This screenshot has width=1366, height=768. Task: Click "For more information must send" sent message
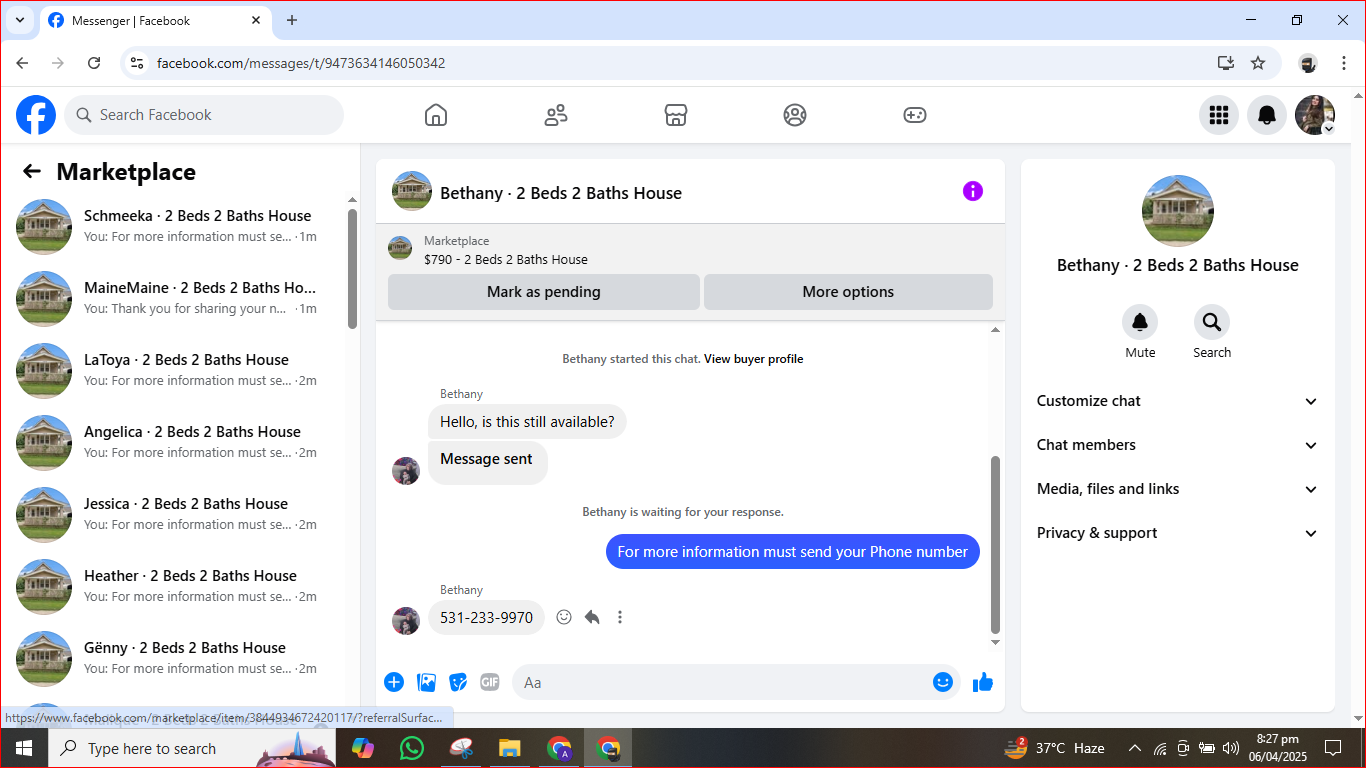coord(793,552)
